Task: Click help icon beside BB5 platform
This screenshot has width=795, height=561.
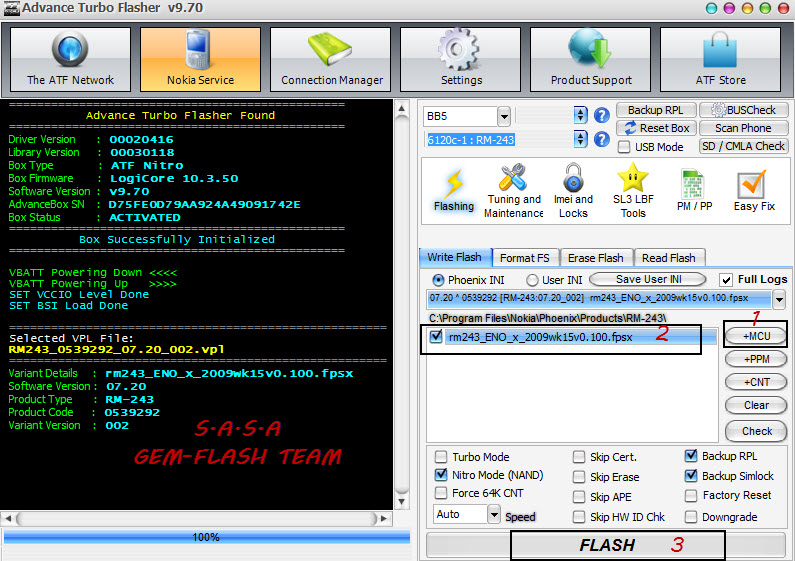Action: [x=601, y=116]
